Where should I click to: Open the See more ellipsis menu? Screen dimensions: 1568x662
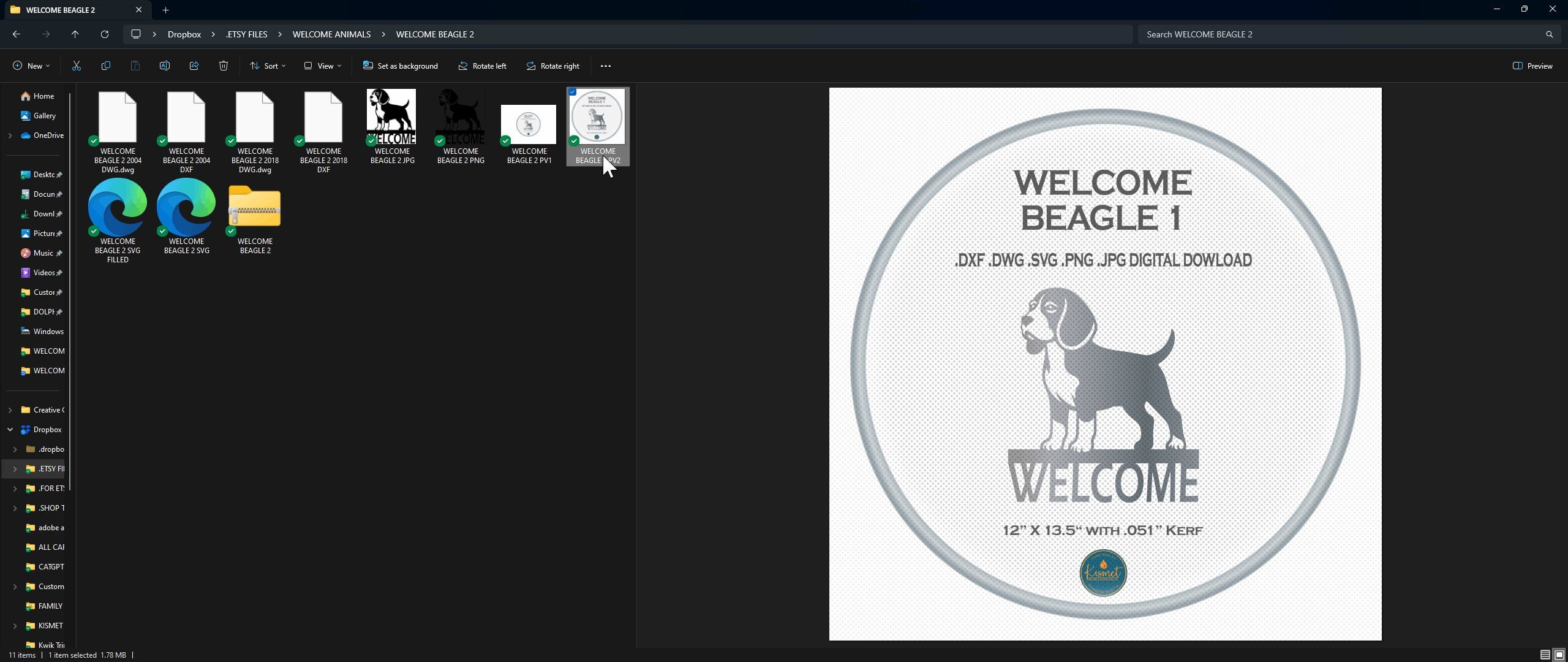(605, 66)
